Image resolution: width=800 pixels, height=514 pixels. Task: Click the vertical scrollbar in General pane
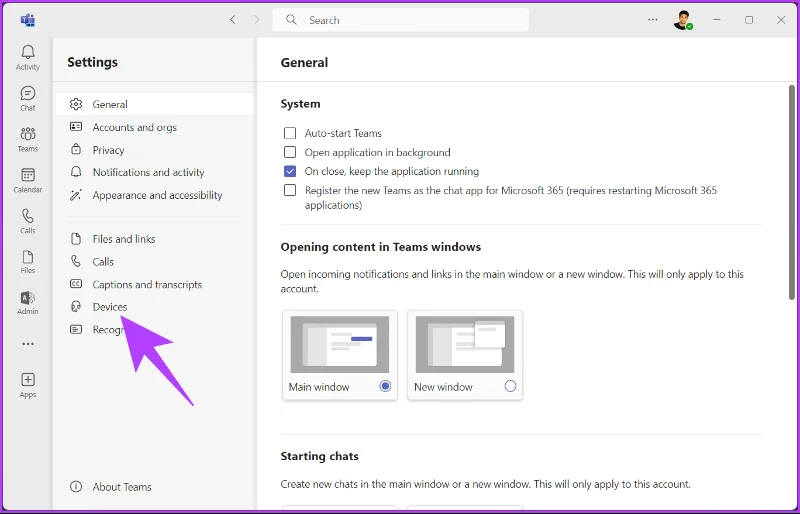coord(791,192)
